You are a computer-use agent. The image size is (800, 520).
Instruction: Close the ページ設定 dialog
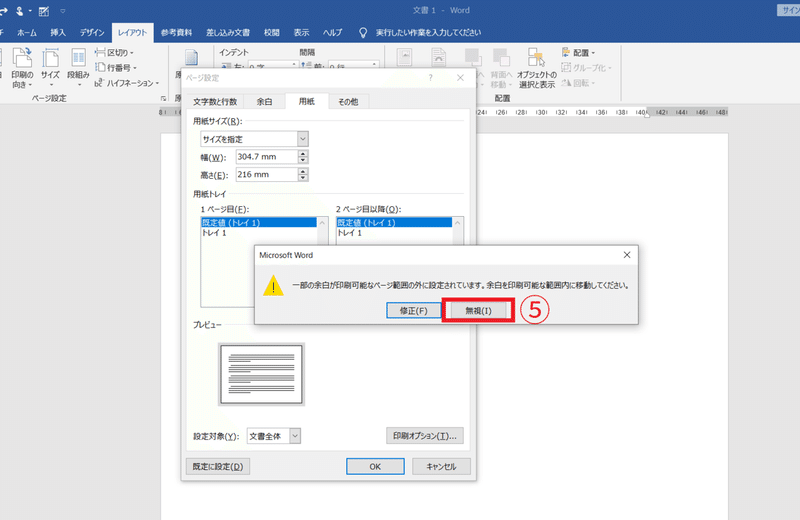pos(460,78)
